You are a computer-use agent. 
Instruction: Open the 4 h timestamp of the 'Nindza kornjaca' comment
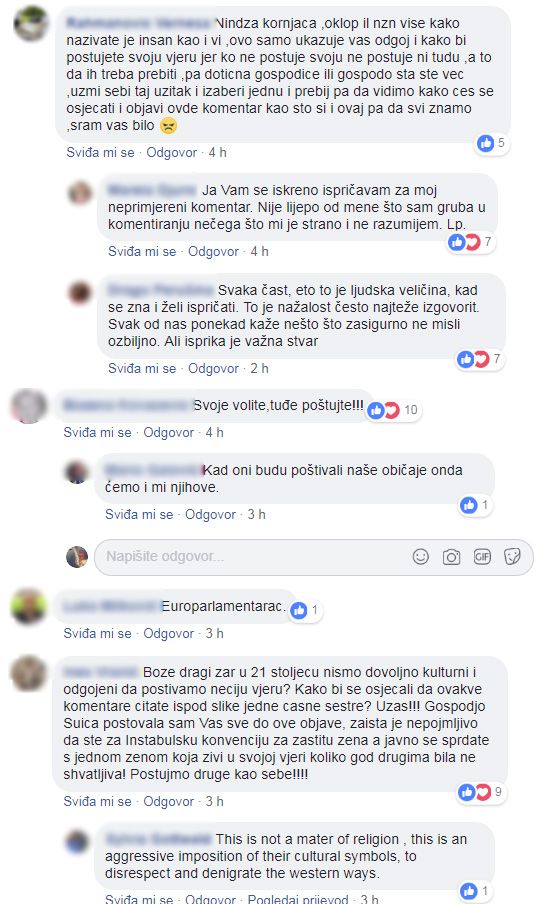click(217, 153)
